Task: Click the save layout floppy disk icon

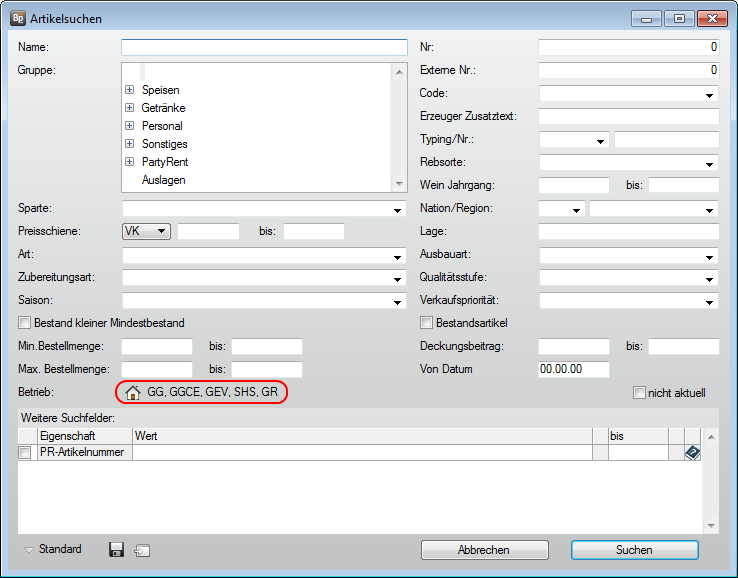Action: click(116, 549)
